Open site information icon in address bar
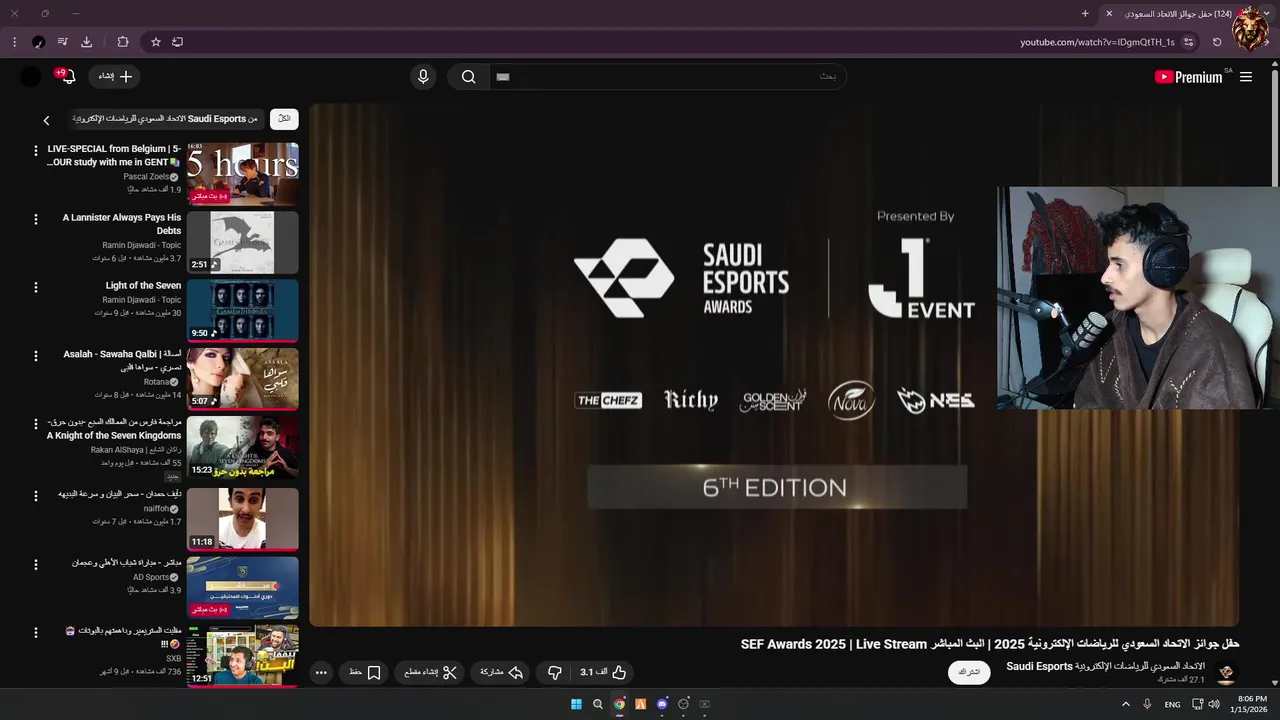The width and height of the screenshot is (1280, 720). (x=1188, y=42)
